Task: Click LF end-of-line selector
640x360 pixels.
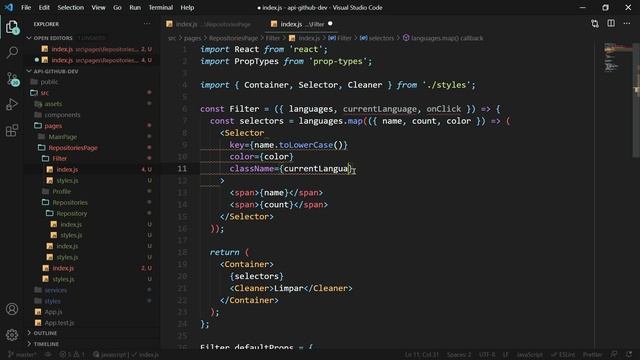Action: pyautogui.click(x=505, y=354)
